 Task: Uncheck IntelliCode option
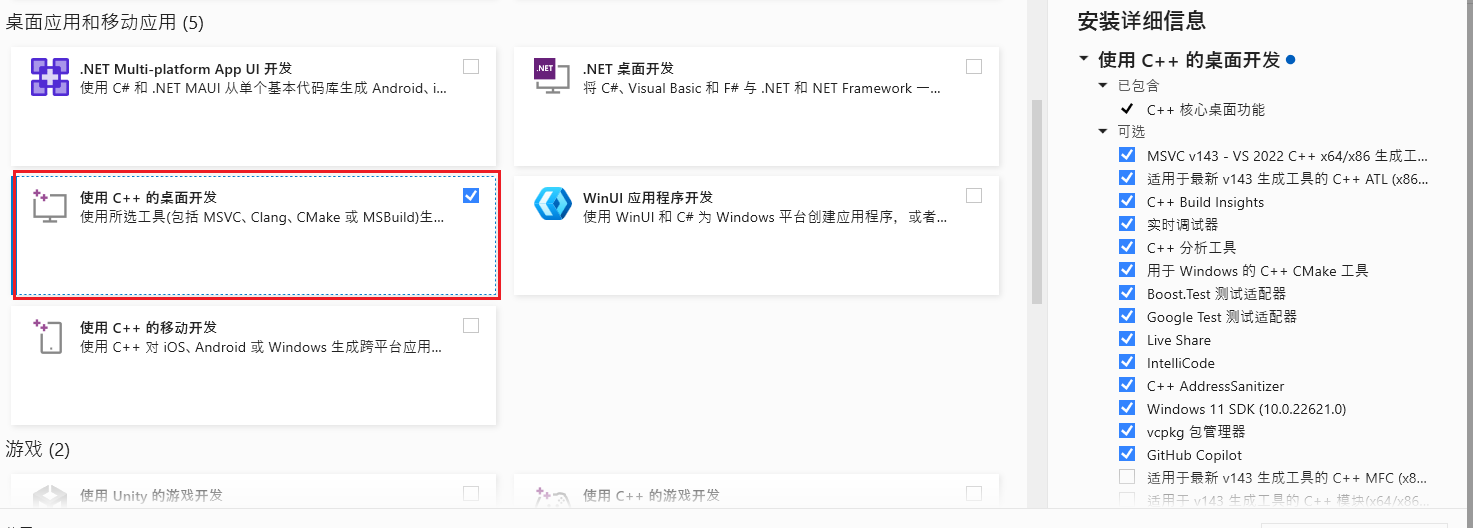click(1127, 362)
